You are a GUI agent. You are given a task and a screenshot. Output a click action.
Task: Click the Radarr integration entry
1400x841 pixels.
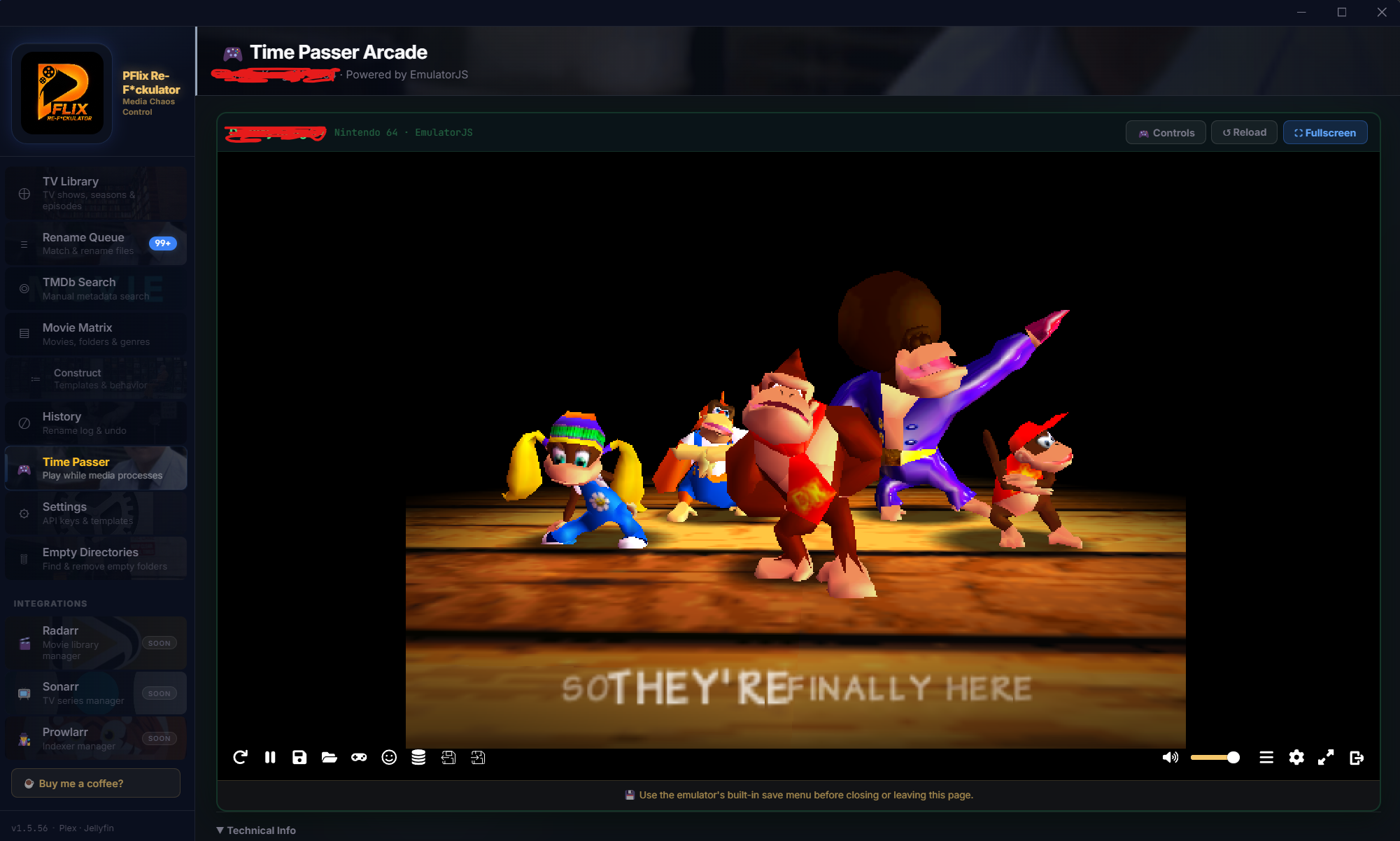(x=96, y=642)
